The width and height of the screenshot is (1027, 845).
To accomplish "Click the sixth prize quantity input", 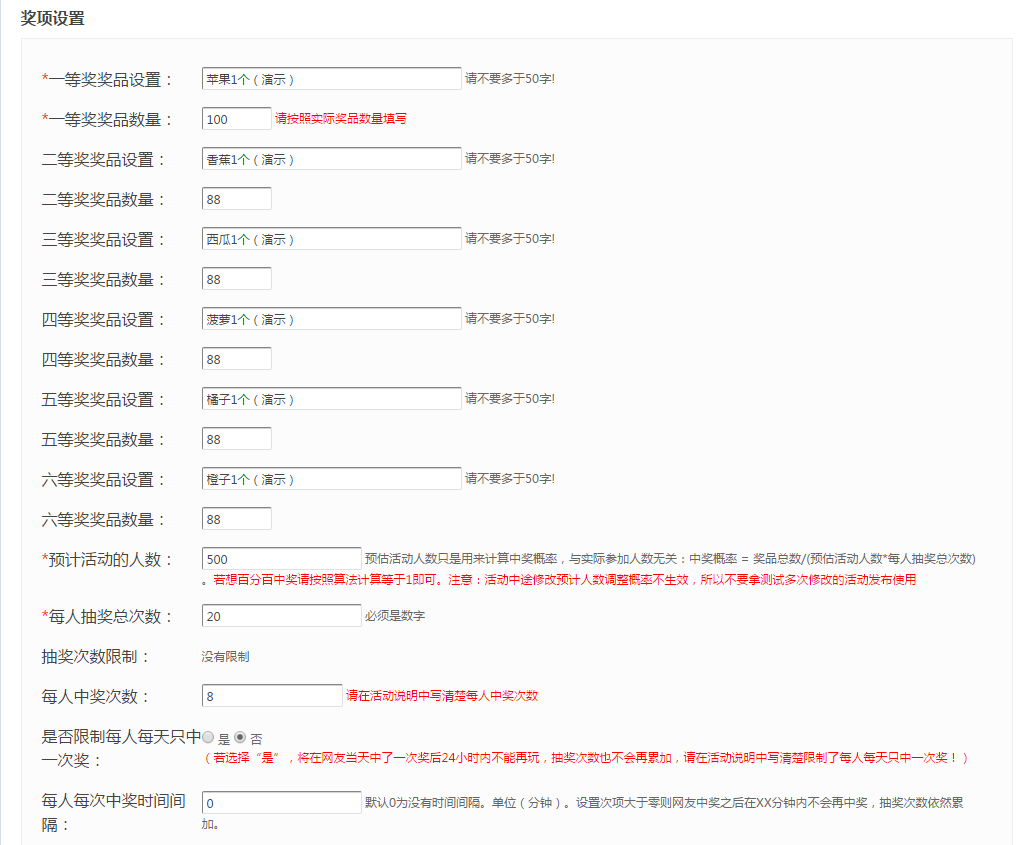I will click(236, 518).
